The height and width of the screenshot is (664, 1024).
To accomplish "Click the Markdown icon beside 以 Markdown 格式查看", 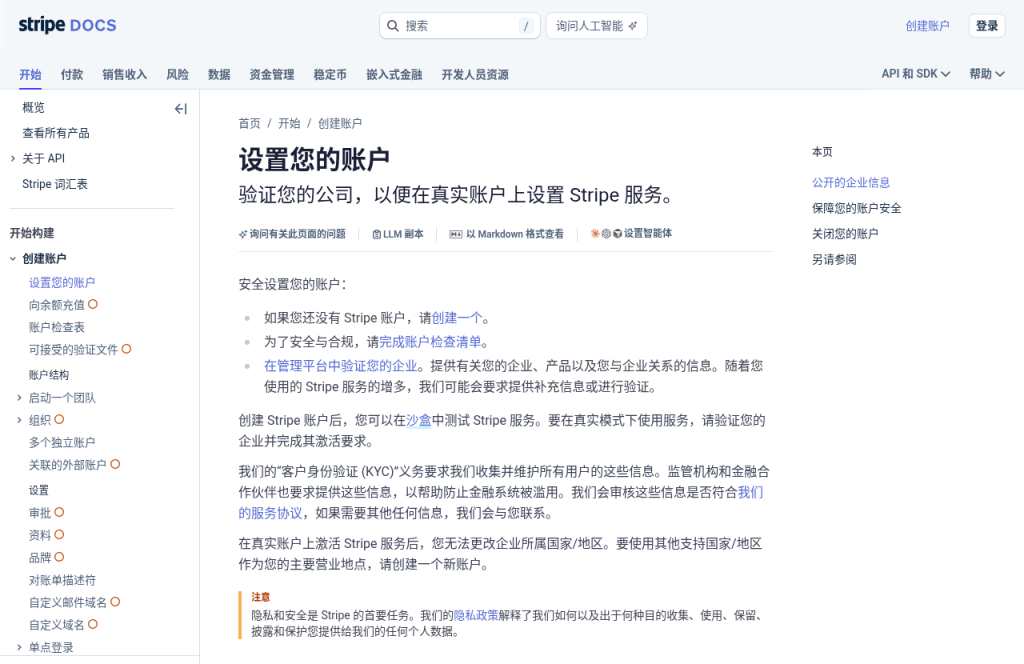I will click(x=456, y=234).
